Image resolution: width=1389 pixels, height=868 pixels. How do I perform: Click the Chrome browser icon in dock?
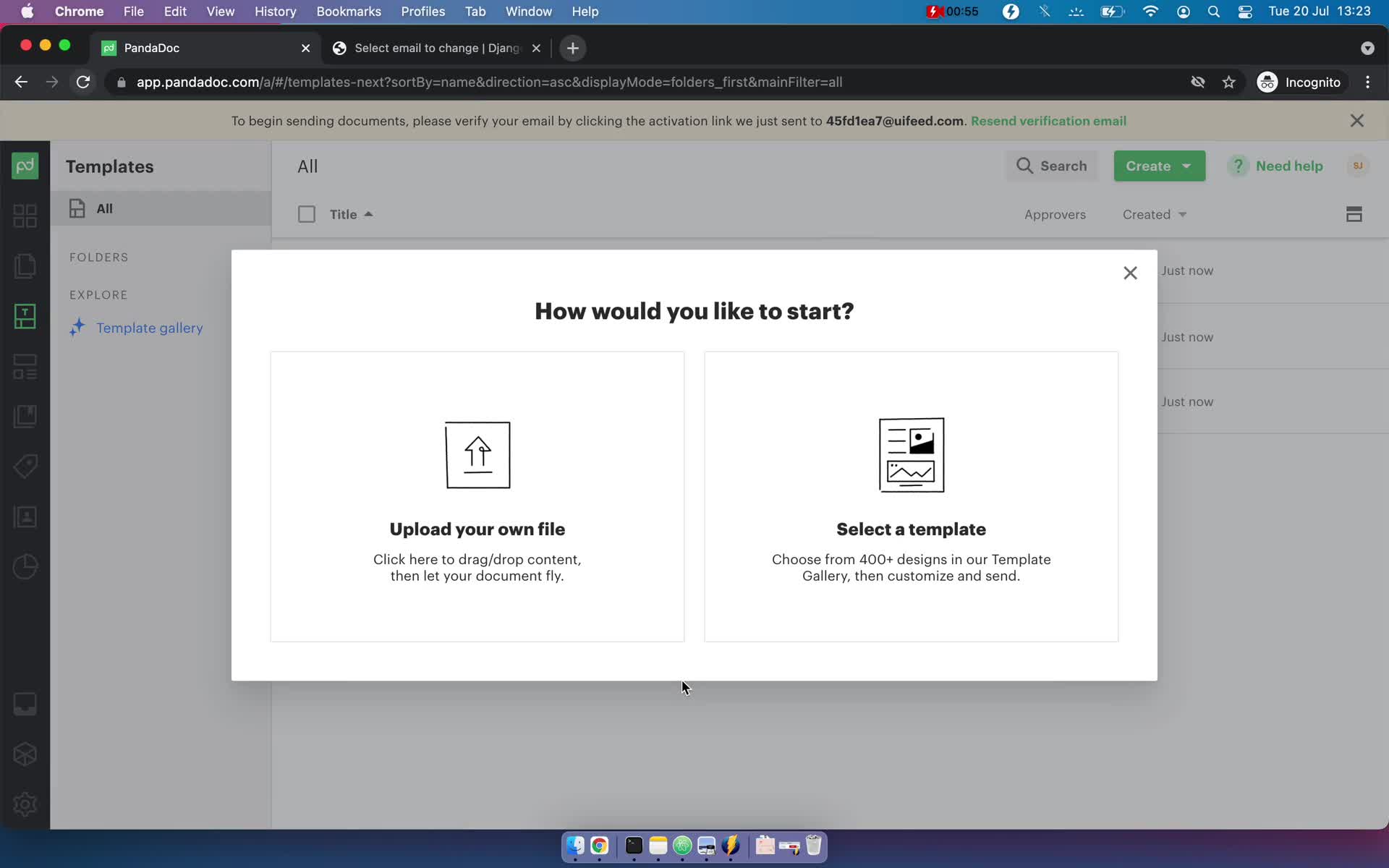(x=599, y=846)
